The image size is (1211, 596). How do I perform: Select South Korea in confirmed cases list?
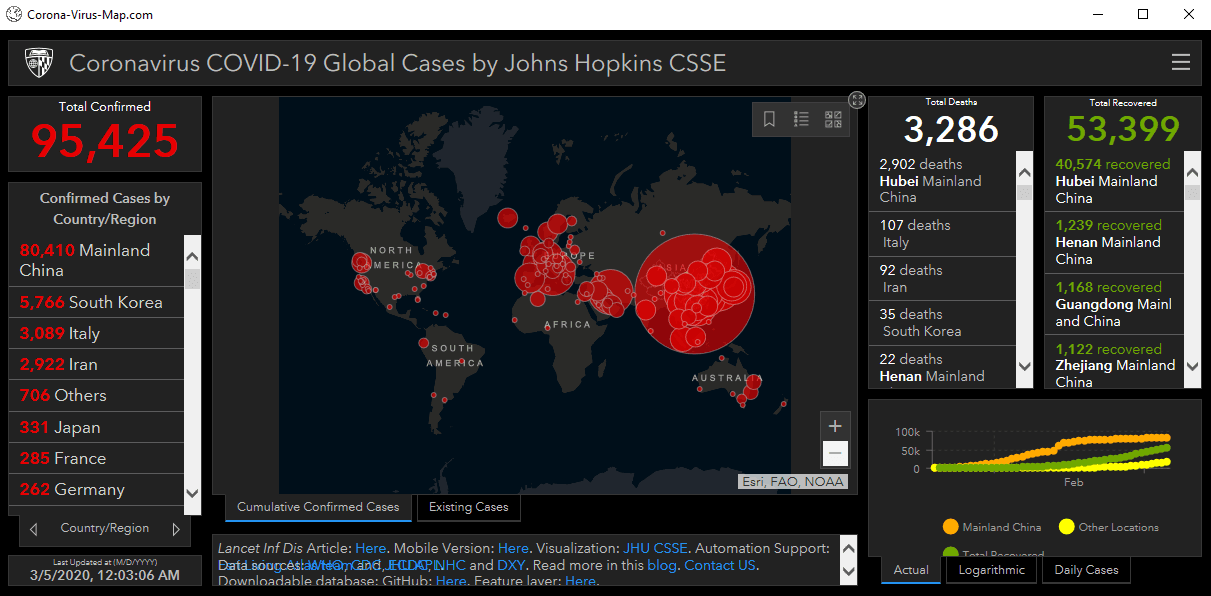pyautogui.click(x=97, y=302)
